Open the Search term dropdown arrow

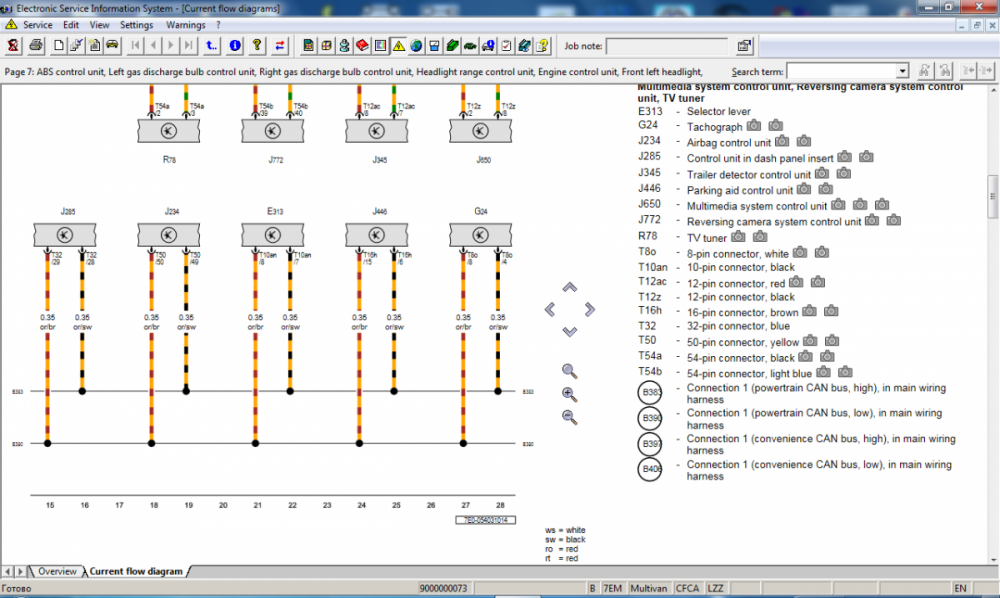click(902, 71)
